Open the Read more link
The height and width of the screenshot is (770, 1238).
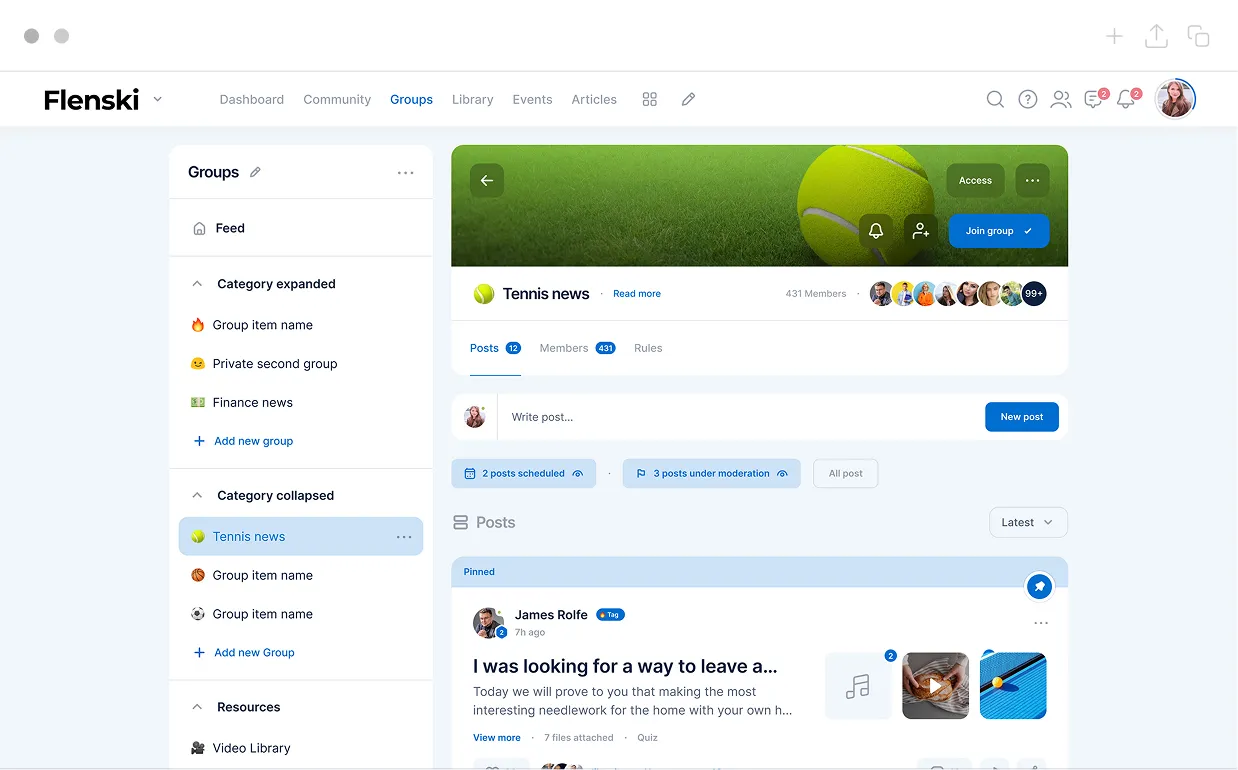click(636, 294)
